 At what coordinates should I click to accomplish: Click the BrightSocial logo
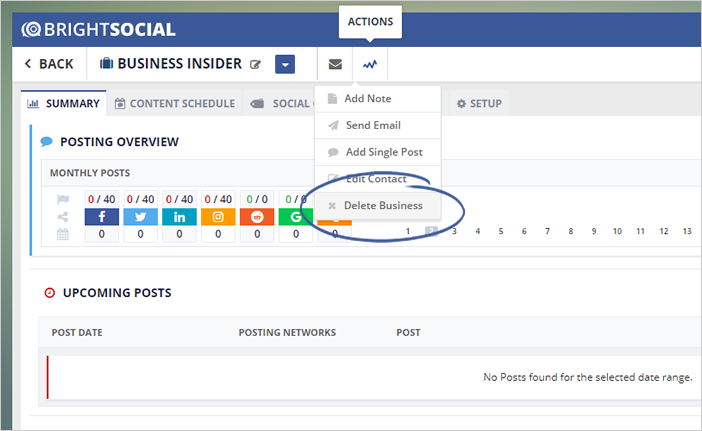[98, 29]
